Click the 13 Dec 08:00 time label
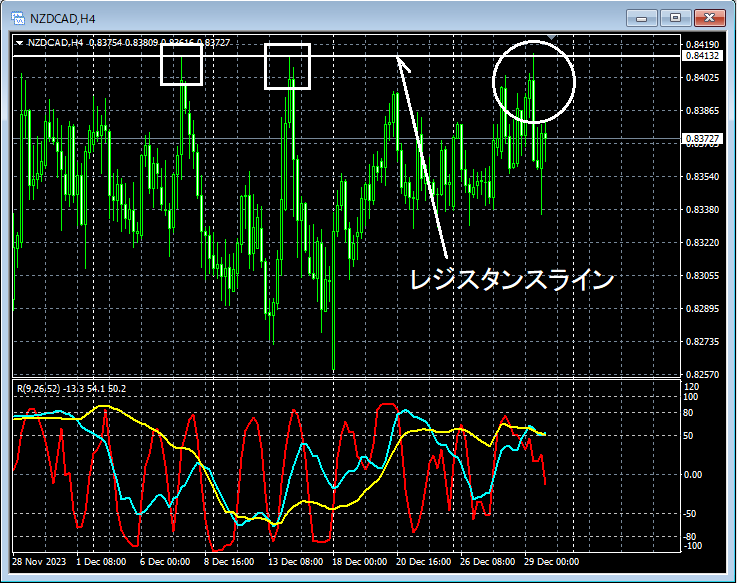The width and height of the screenshot is (738, 583). point(296,562)
